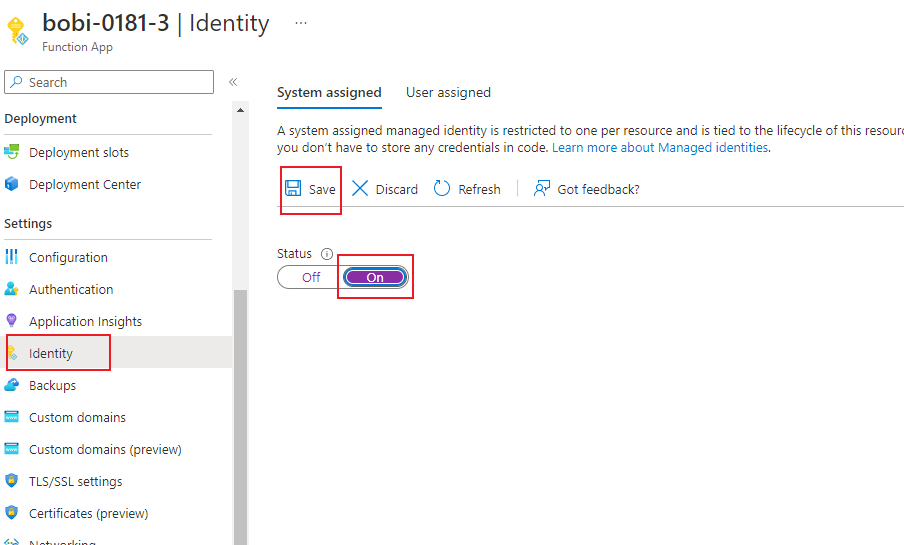Click the Backups cloud icon
904x545 pixels.
(x=12, y=385)
